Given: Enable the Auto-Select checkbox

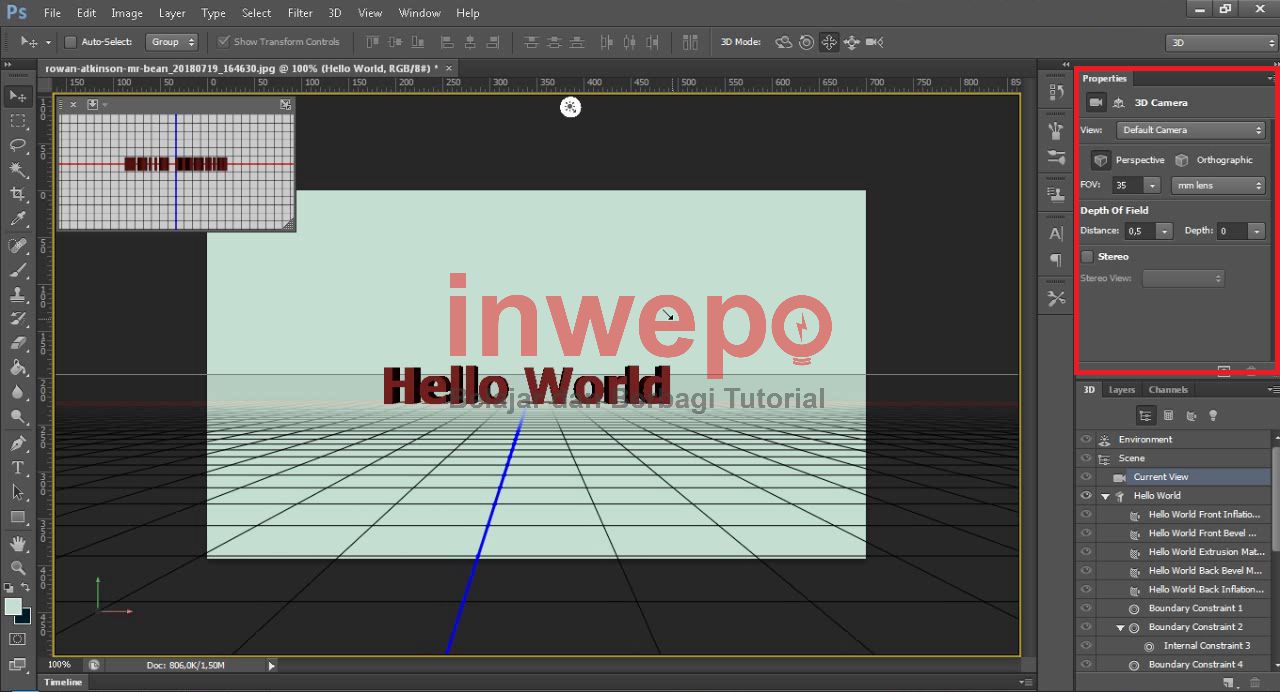Looking at the screenshot, I should click(x=70, y=42).
